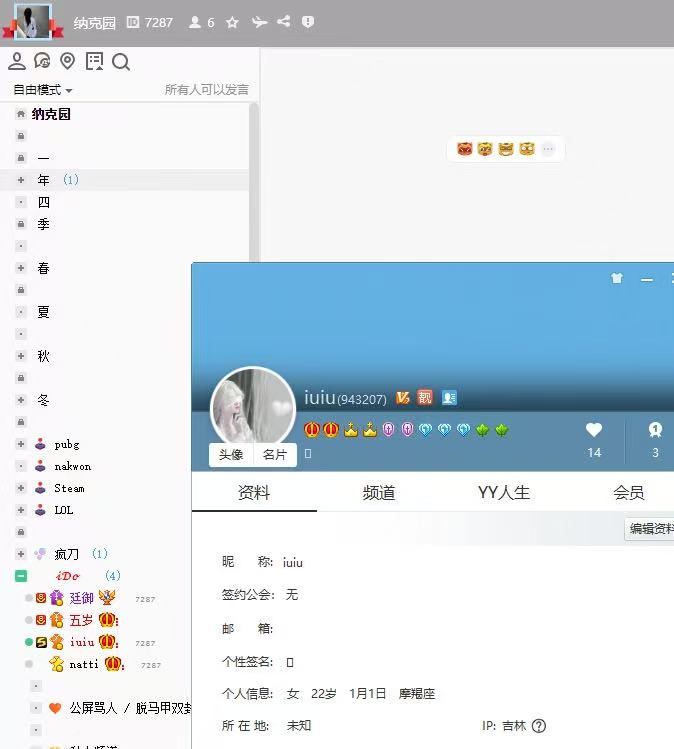Expand the 春 sub-channel
This screenshot has height=749, width=674.
pyautogui.click(x=21, y=268)
